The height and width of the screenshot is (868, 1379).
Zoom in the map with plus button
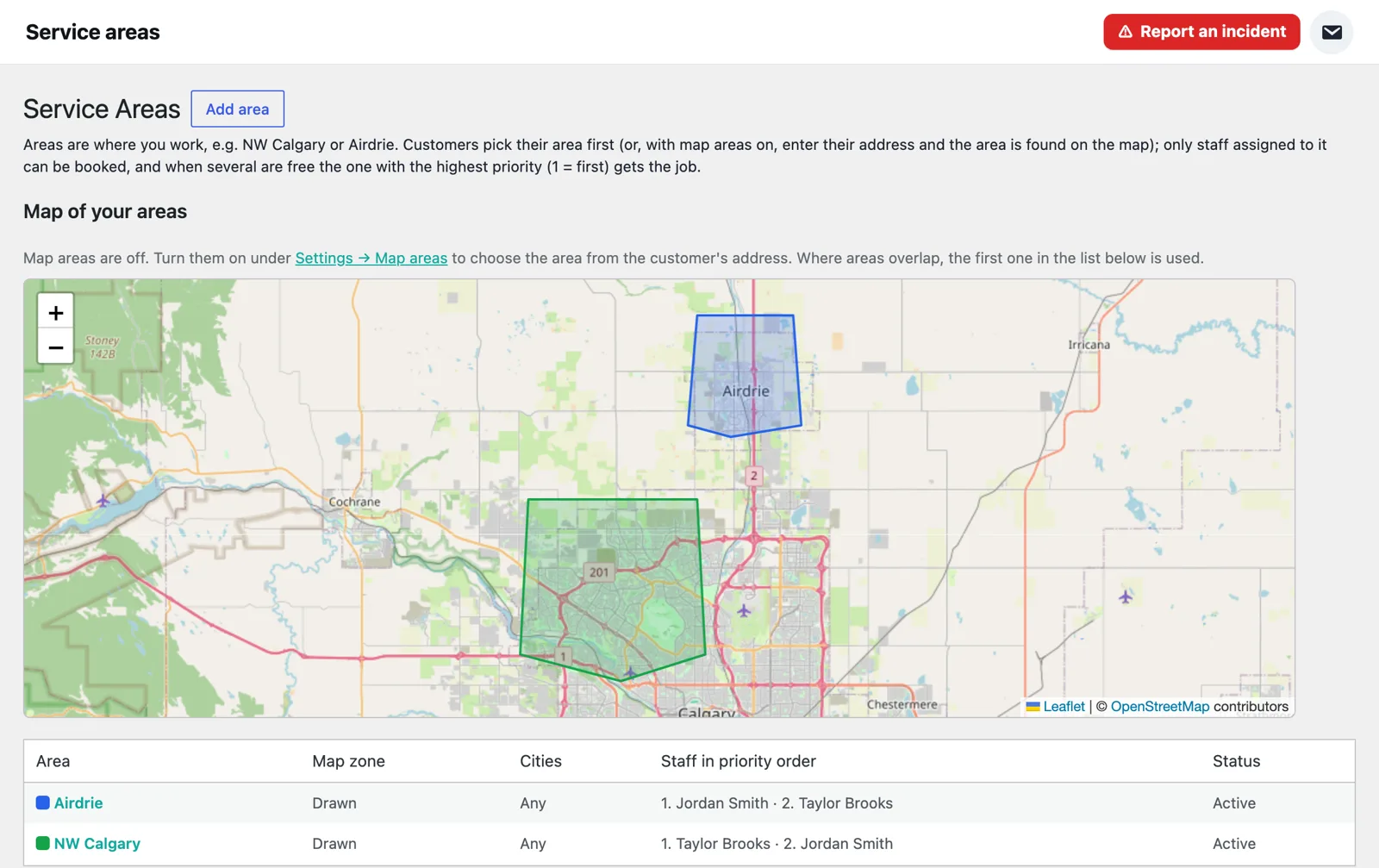coord(56,312)
